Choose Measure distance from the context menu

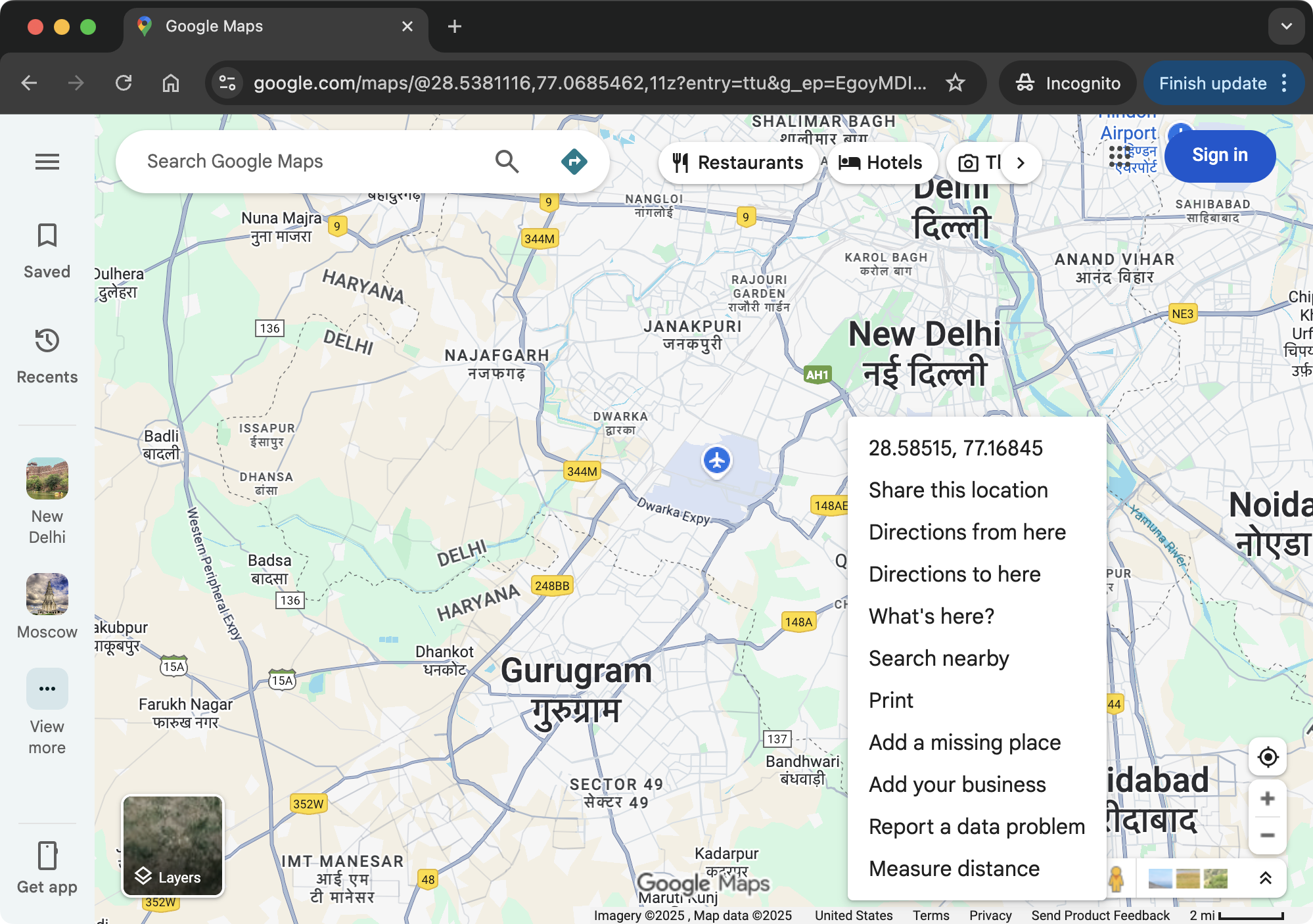pyautogui.click(x=954, y=868)
